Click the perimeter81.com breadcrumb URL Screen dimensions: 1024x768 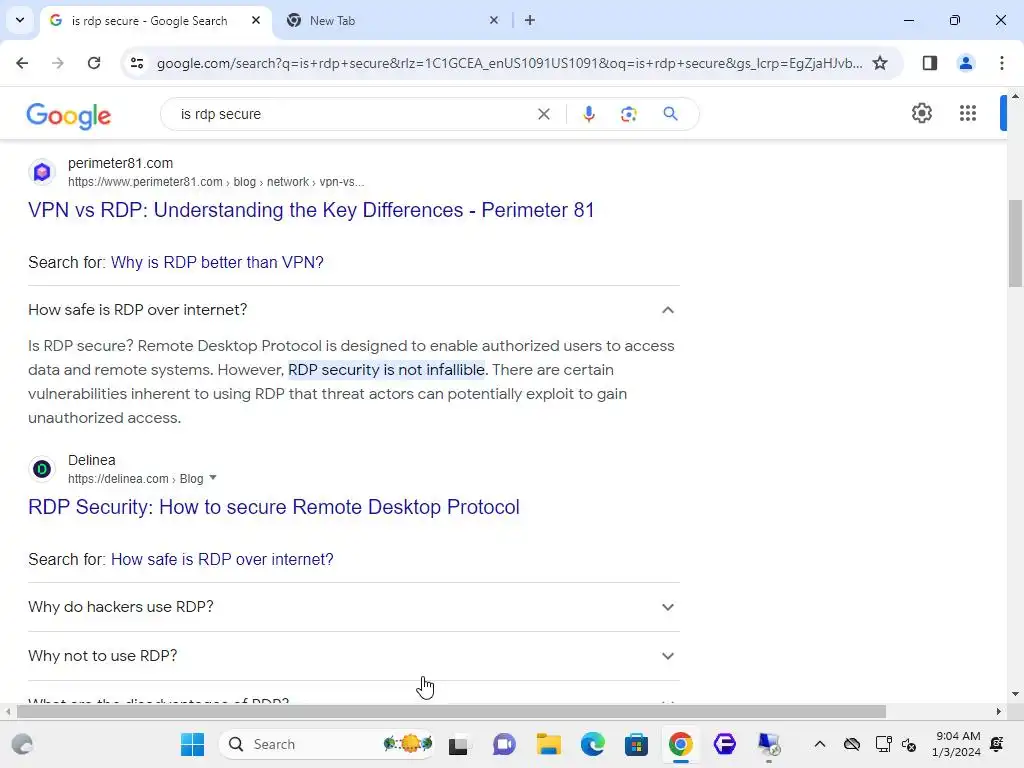[x=216, y=182]
